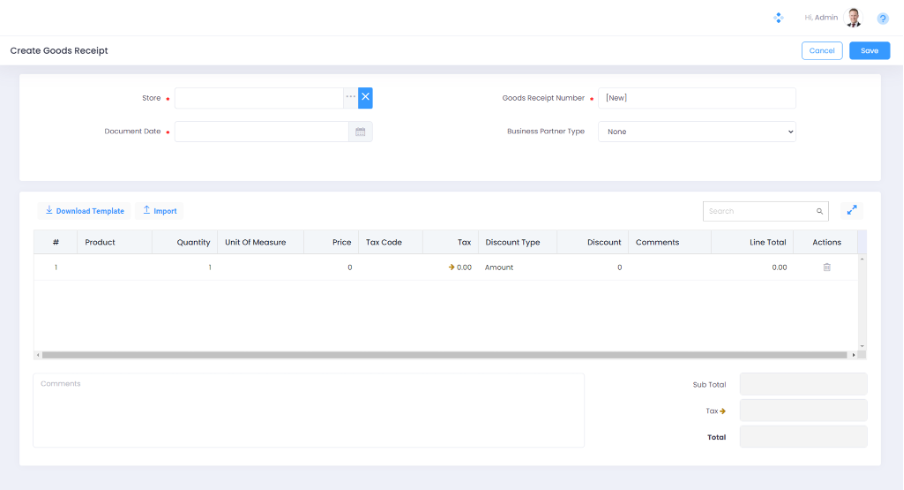The image size is (904, 490).
Task: Open the app switcher dots icon
Action: (778, 18)
